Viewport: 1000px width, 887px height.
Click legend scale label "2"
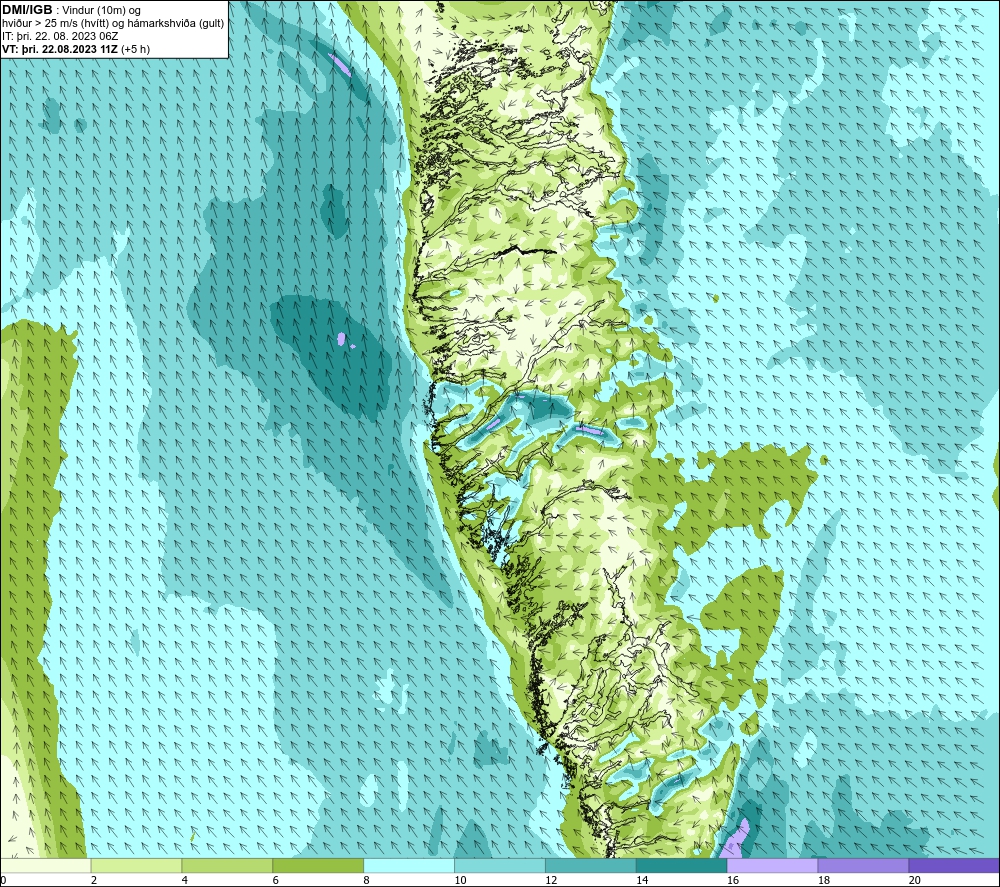94,880
